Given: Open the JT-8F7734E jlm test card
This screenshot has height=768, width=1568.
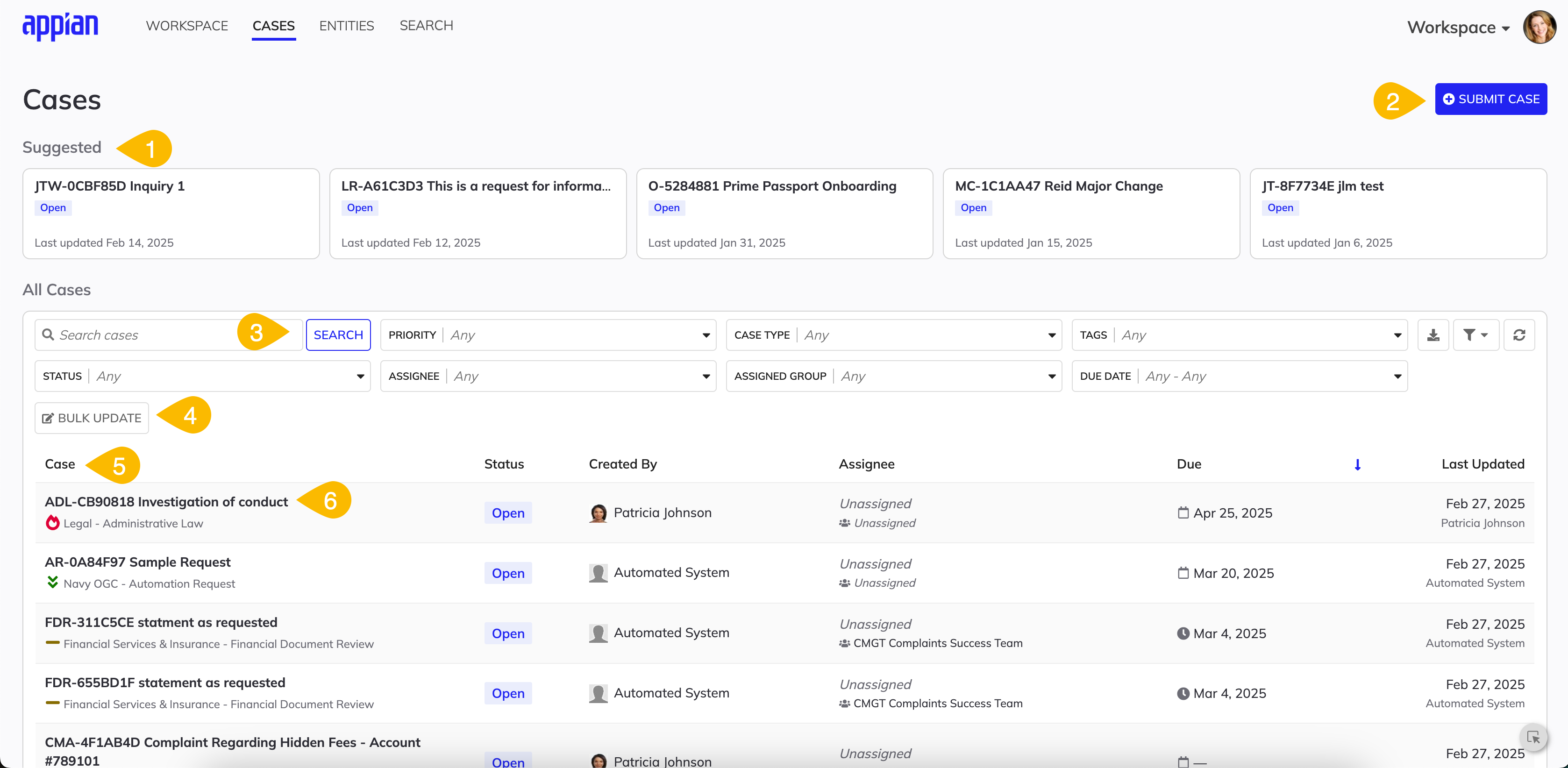Looking at the screenshot, I should (x=1398, y=213).
